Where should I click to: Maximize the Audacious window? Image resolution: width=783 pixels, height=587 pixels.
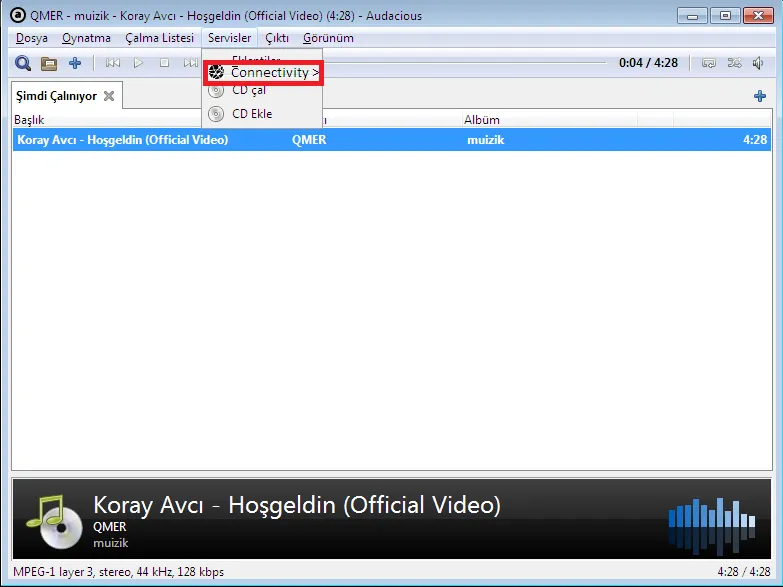(x=725, y=16)
